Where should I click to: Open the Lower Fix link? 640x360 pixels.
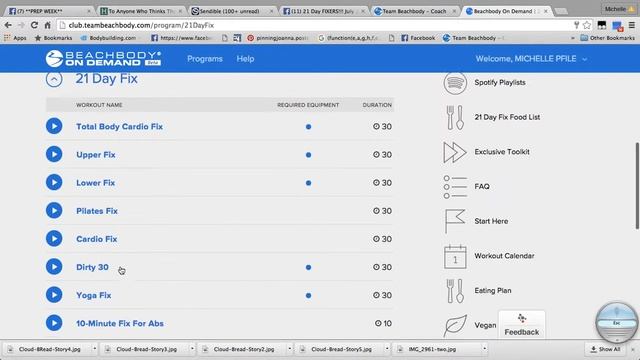(96, 183)
